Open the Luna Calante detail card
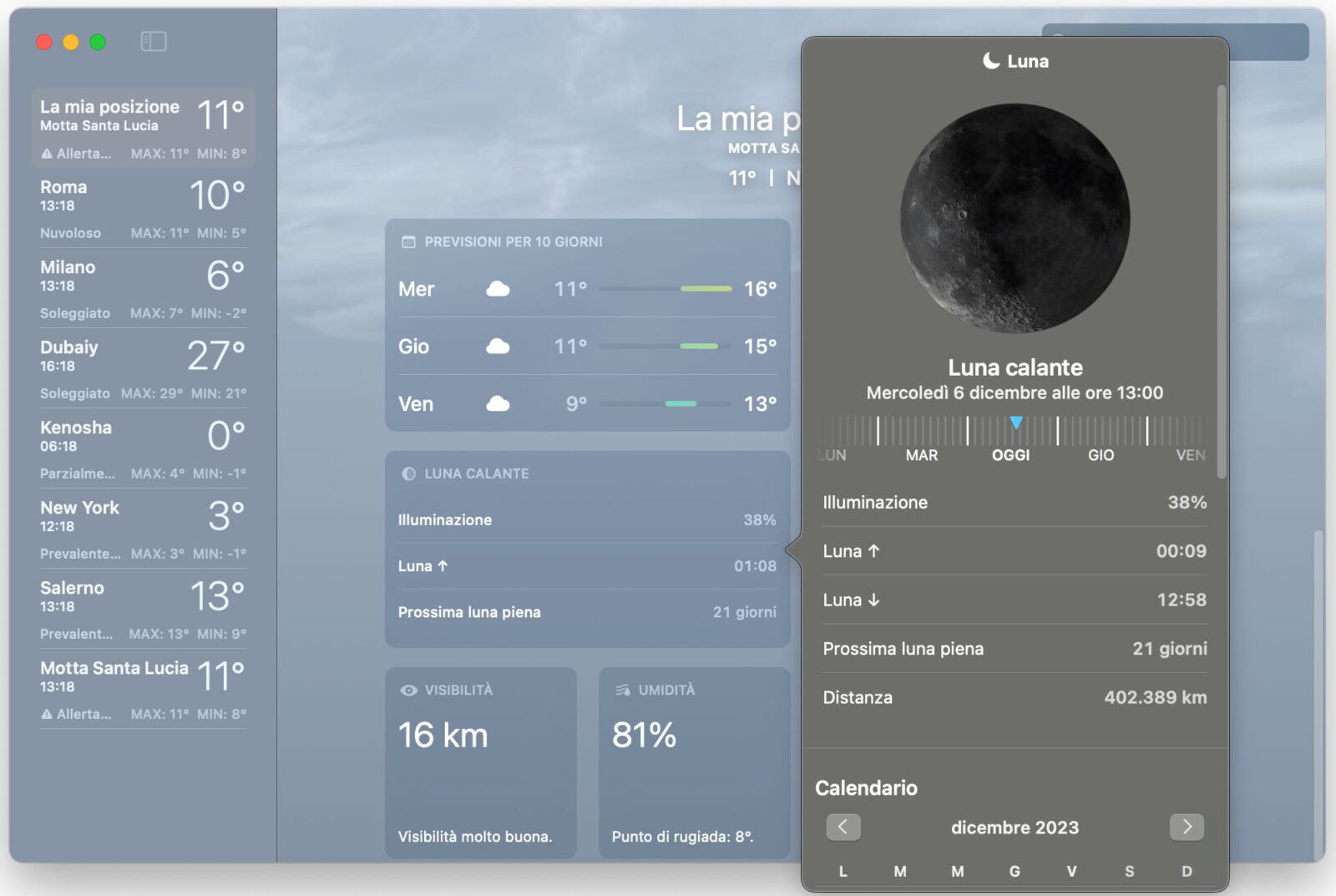Screen dimensions: 1336x896 coord(584,543)
